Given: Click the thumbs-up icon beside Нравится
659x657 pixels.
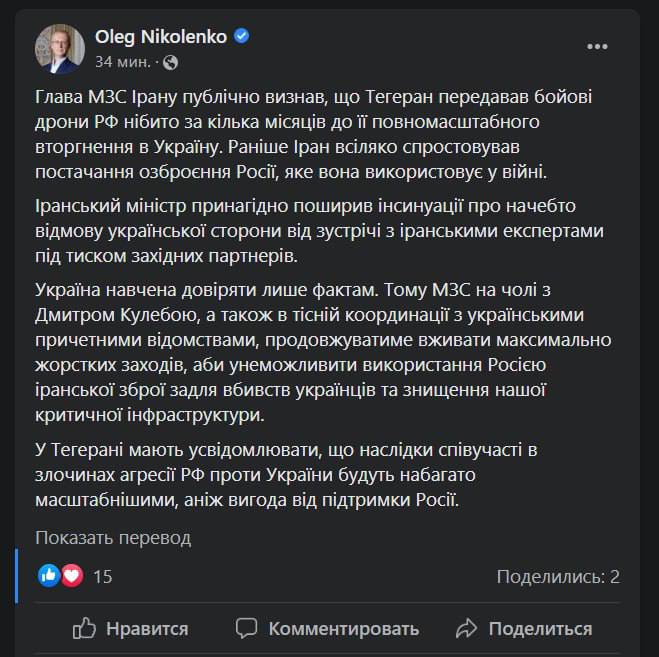Looking at the screenshot, I should pos(85,628).
